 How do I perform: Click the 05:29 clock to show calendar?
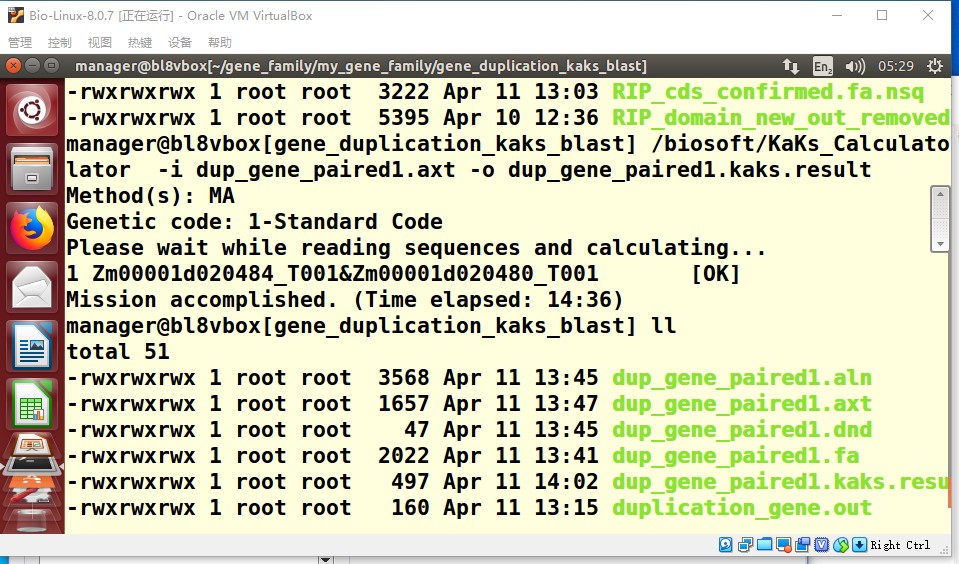tap(895, 66)
